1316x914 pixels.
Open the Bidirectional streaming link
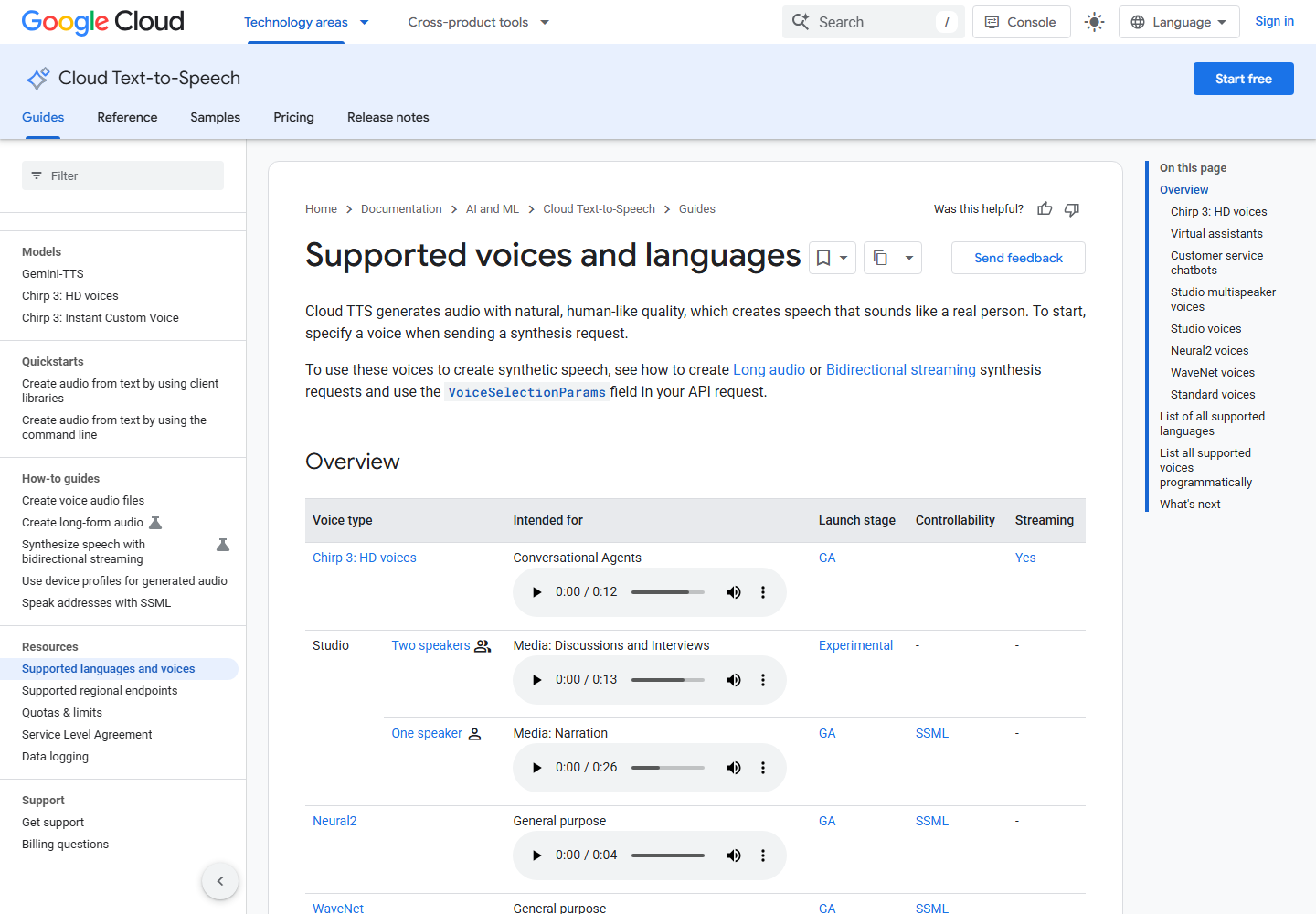(x=901, y=369)
